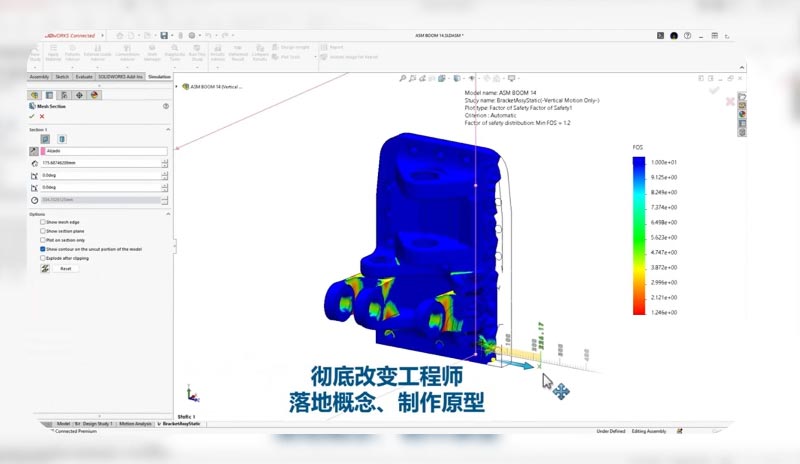Screen dimensions: 800x464
Task: Switch to the Model bottom tab
Action: click(x=63, y=424)
